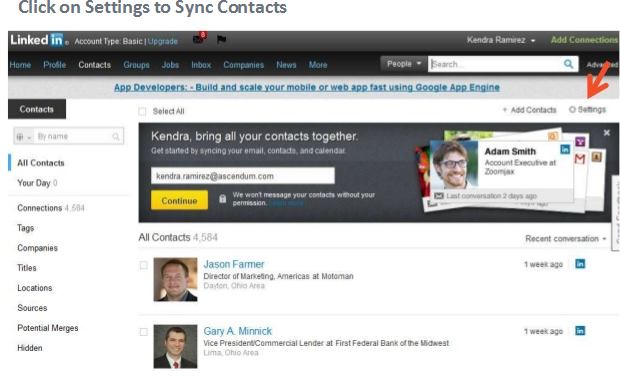Select Sources in sidebar
620x377 pixels.
(32, 308)
